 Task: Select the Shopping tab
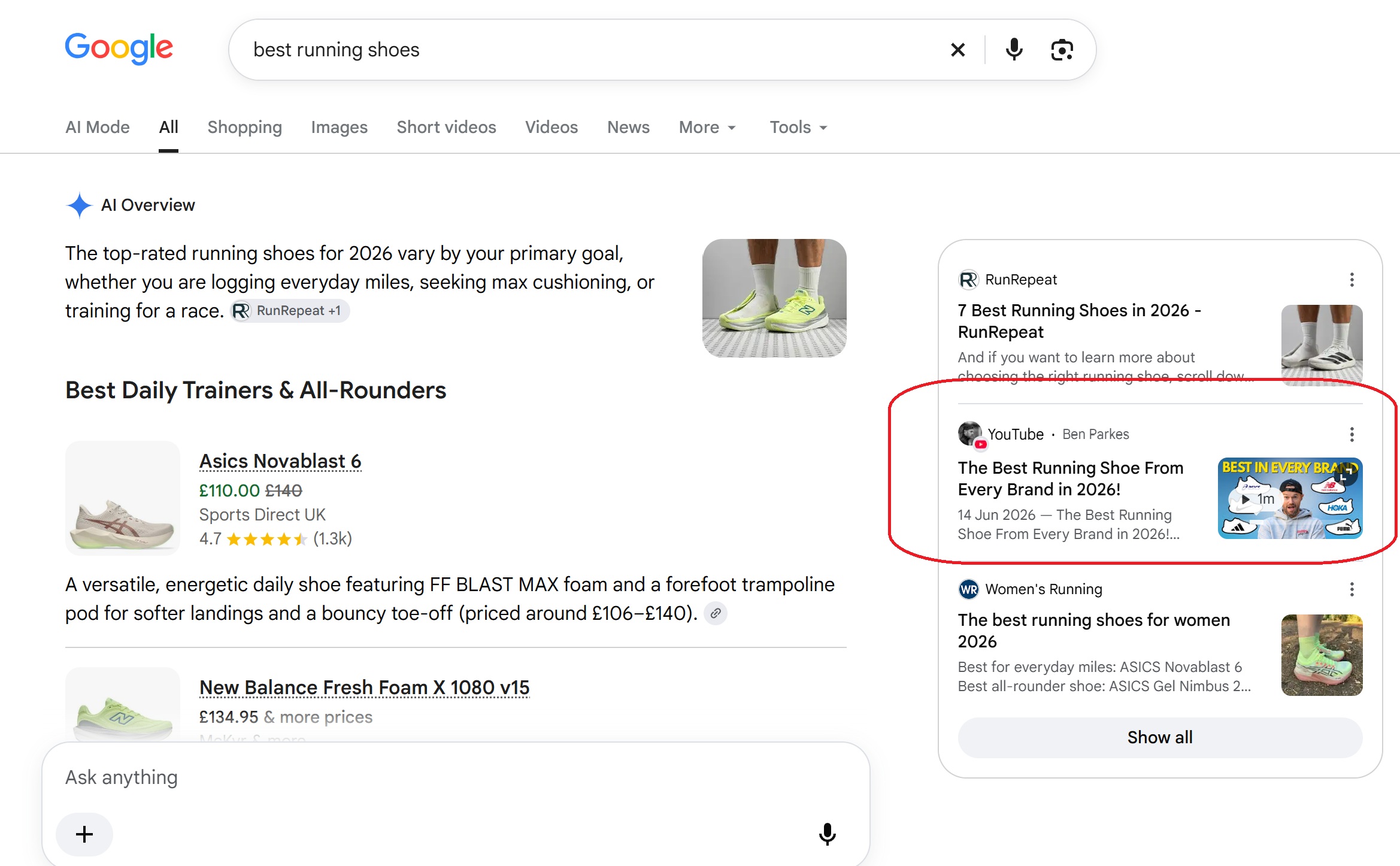(x=244, y=128)
